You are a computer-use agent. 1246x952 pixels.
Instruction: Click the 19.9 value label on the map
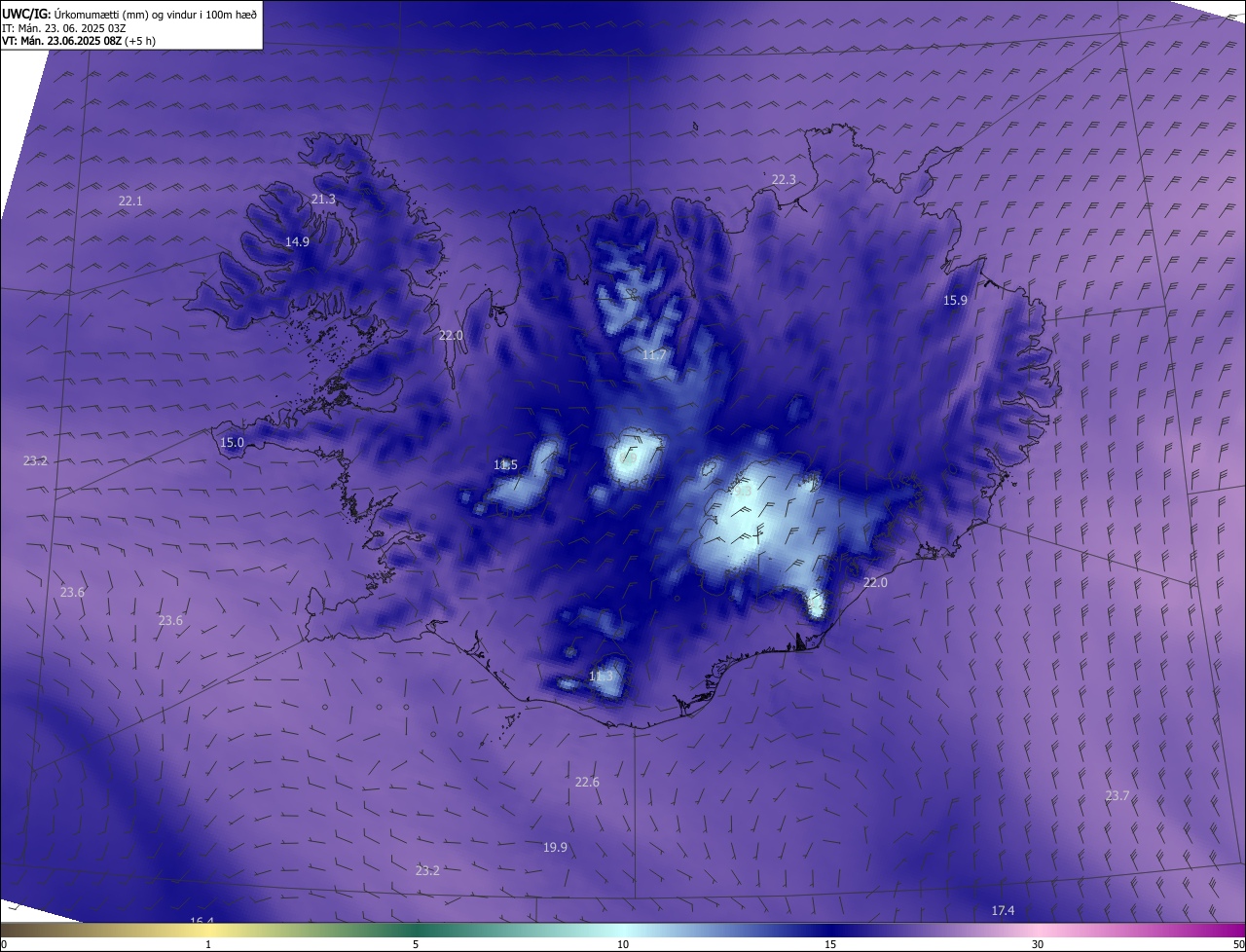tap(555, 848)
